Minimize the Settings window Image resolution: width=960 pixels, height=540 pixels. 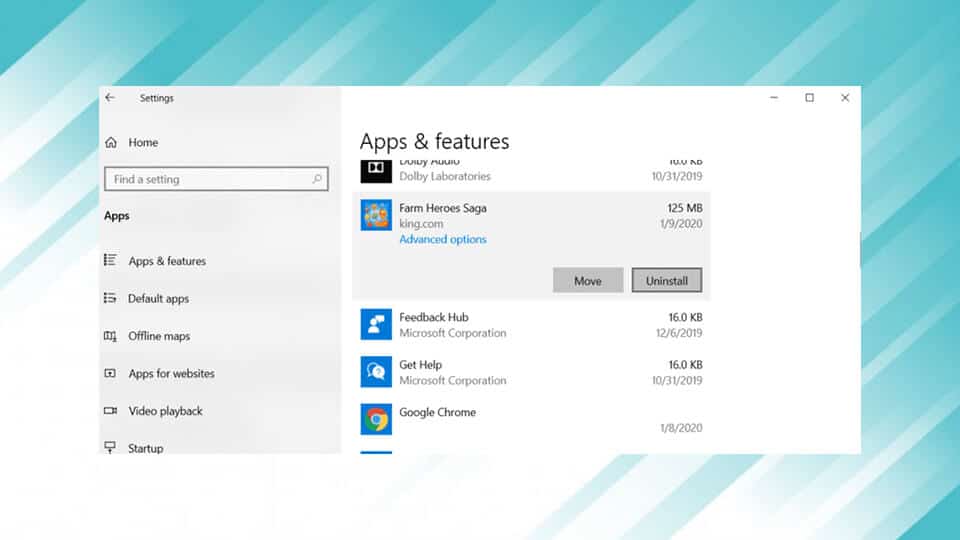pyautogui.click(x=774, y=97)
